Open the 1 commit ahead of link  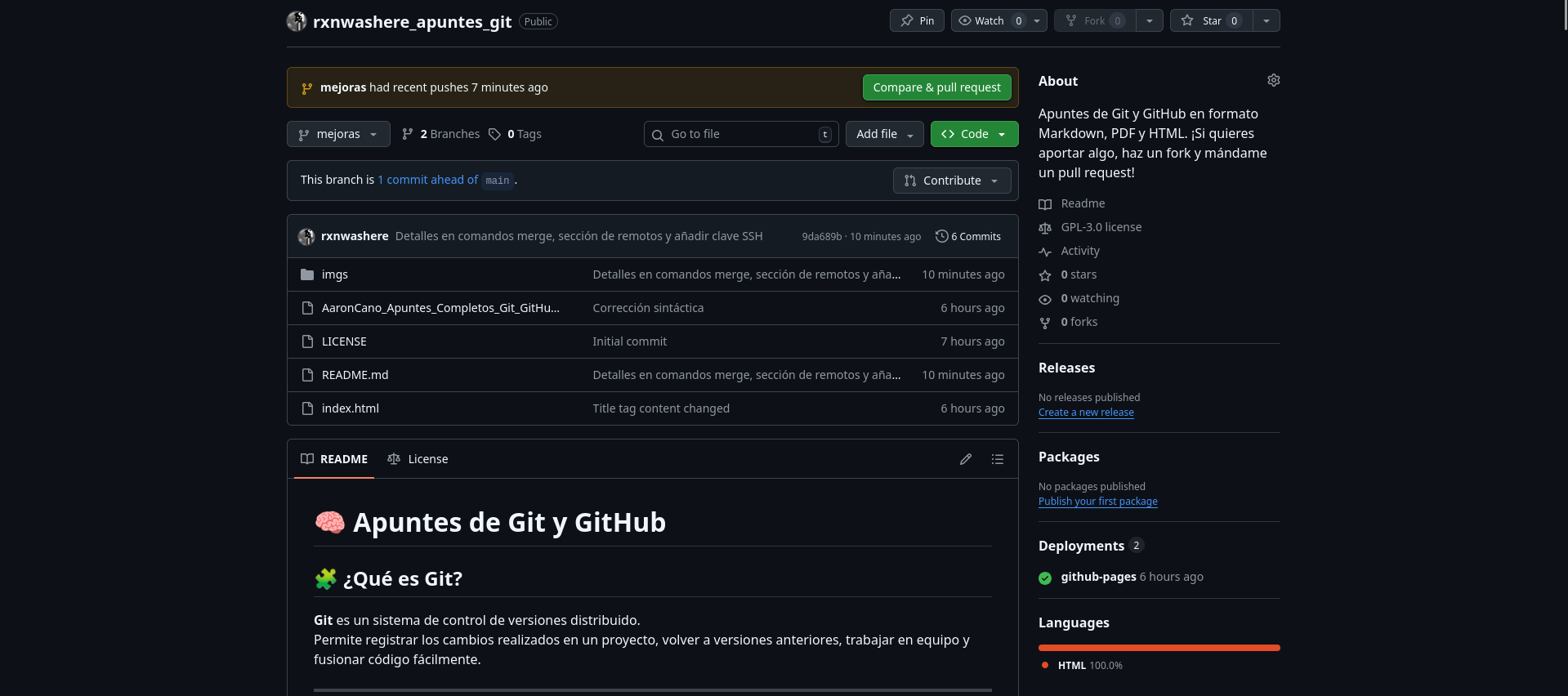[427, 180]
